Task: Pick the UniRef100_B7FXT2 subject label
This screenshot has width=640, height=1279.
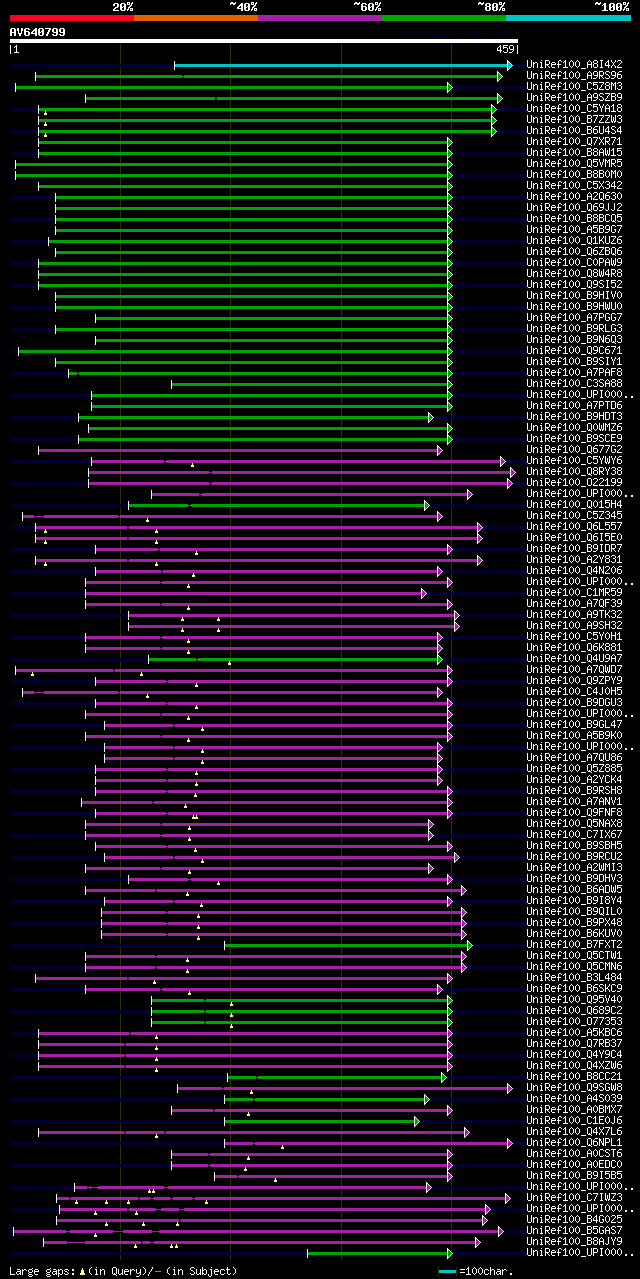Action: [574, 945]
